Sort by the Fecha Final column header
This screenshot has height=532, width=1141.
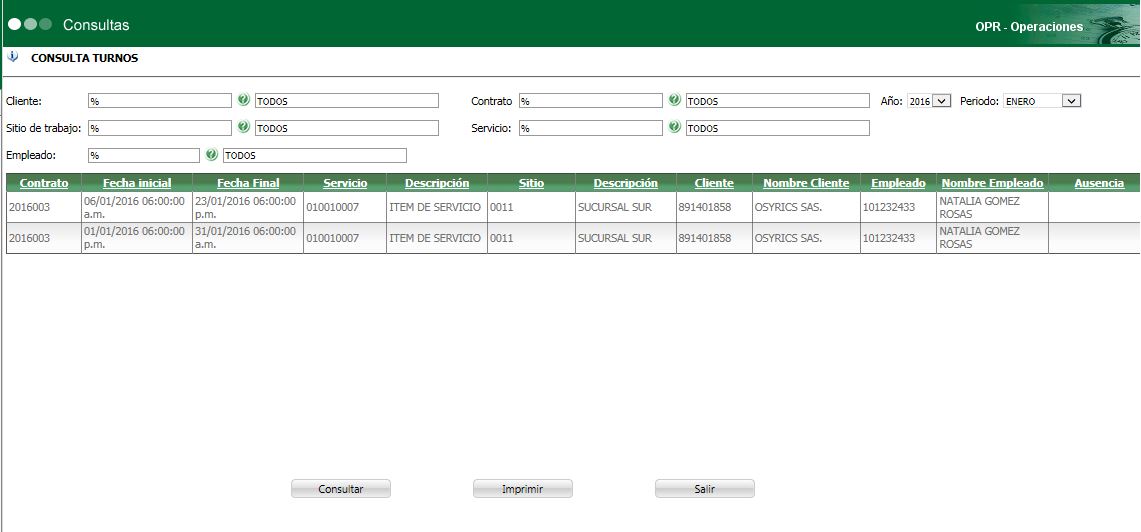coord(248,183)
